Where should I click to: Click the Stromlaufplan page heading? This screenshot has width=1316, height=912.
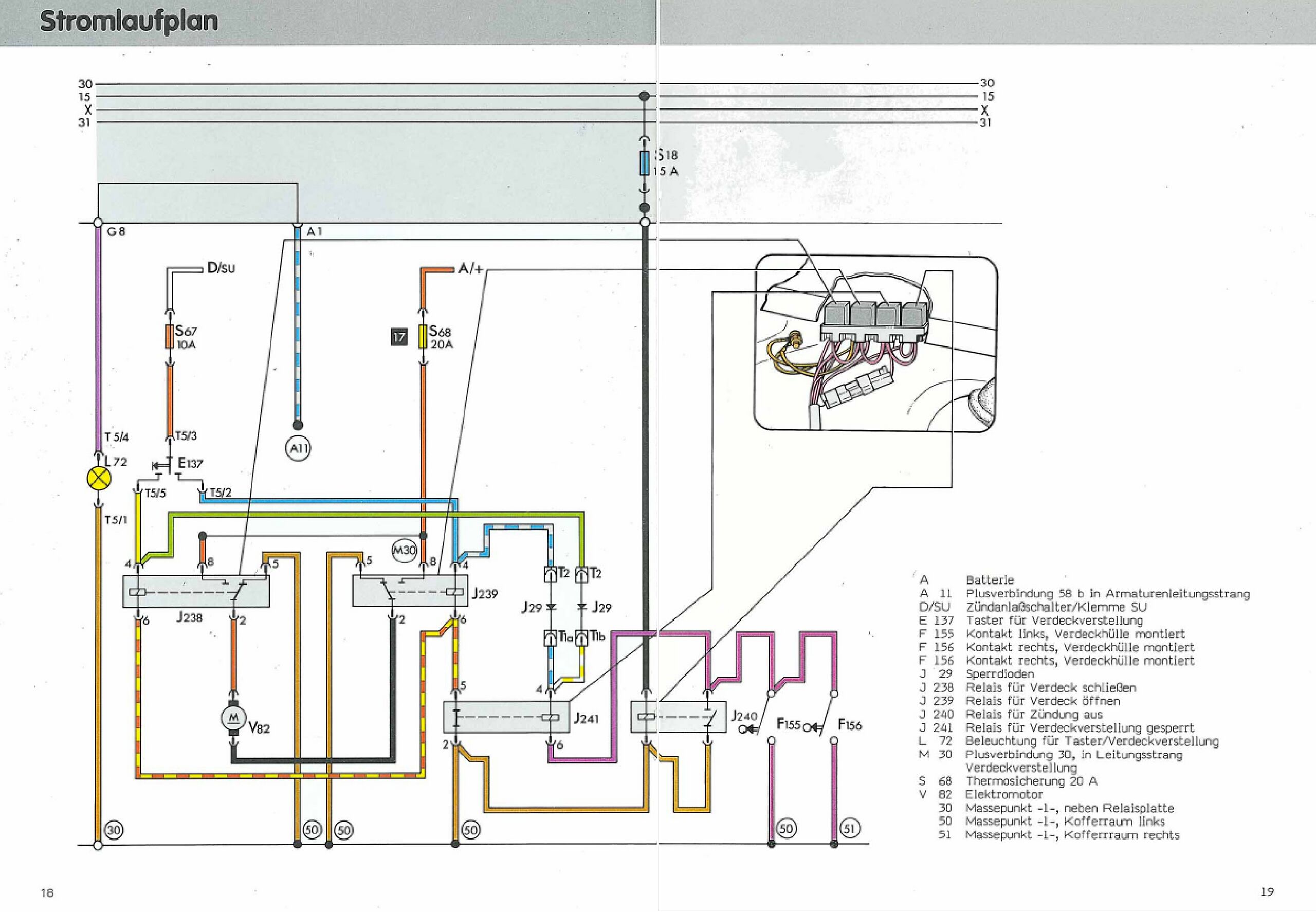tap(129, 22)
